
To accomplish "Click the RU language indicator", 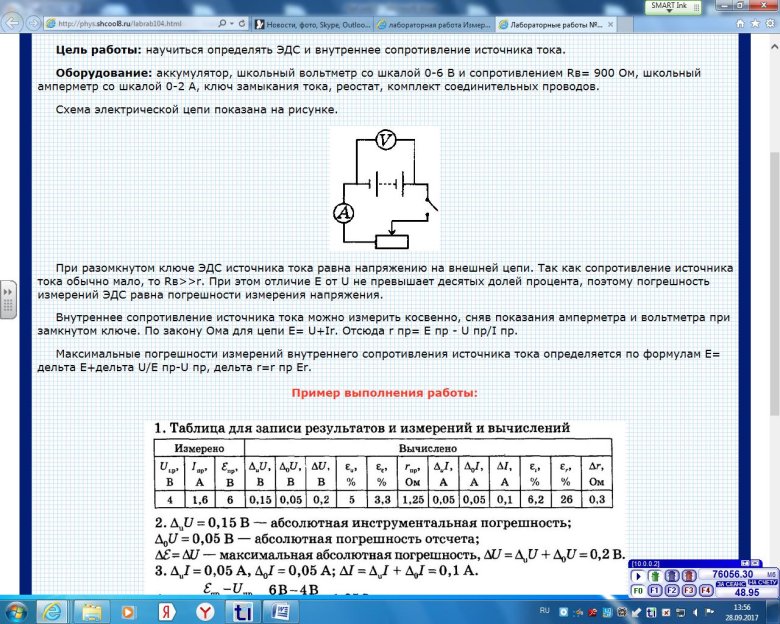I will (x=545, y=609).
